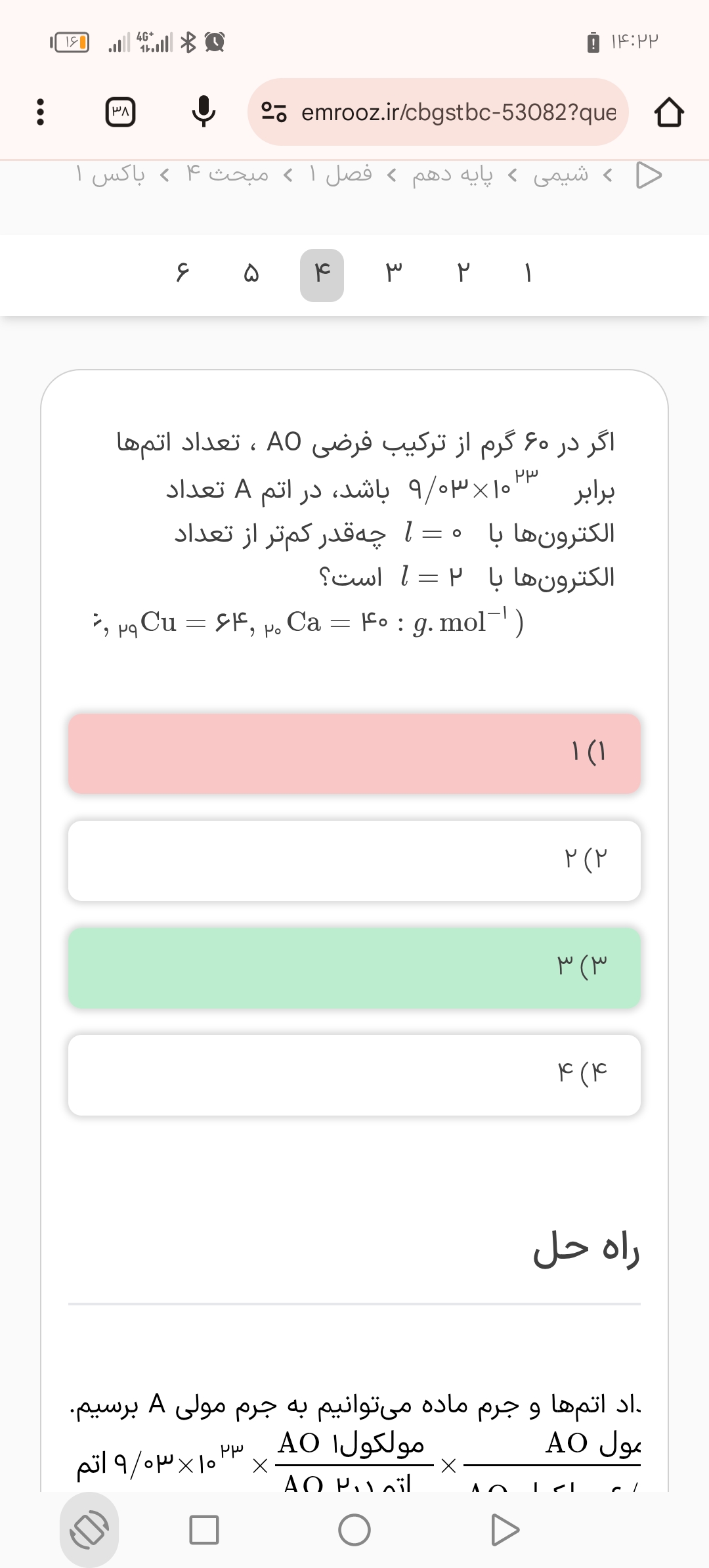
Task: Switch to question tab ۳
Action: (x=393, y=274)
